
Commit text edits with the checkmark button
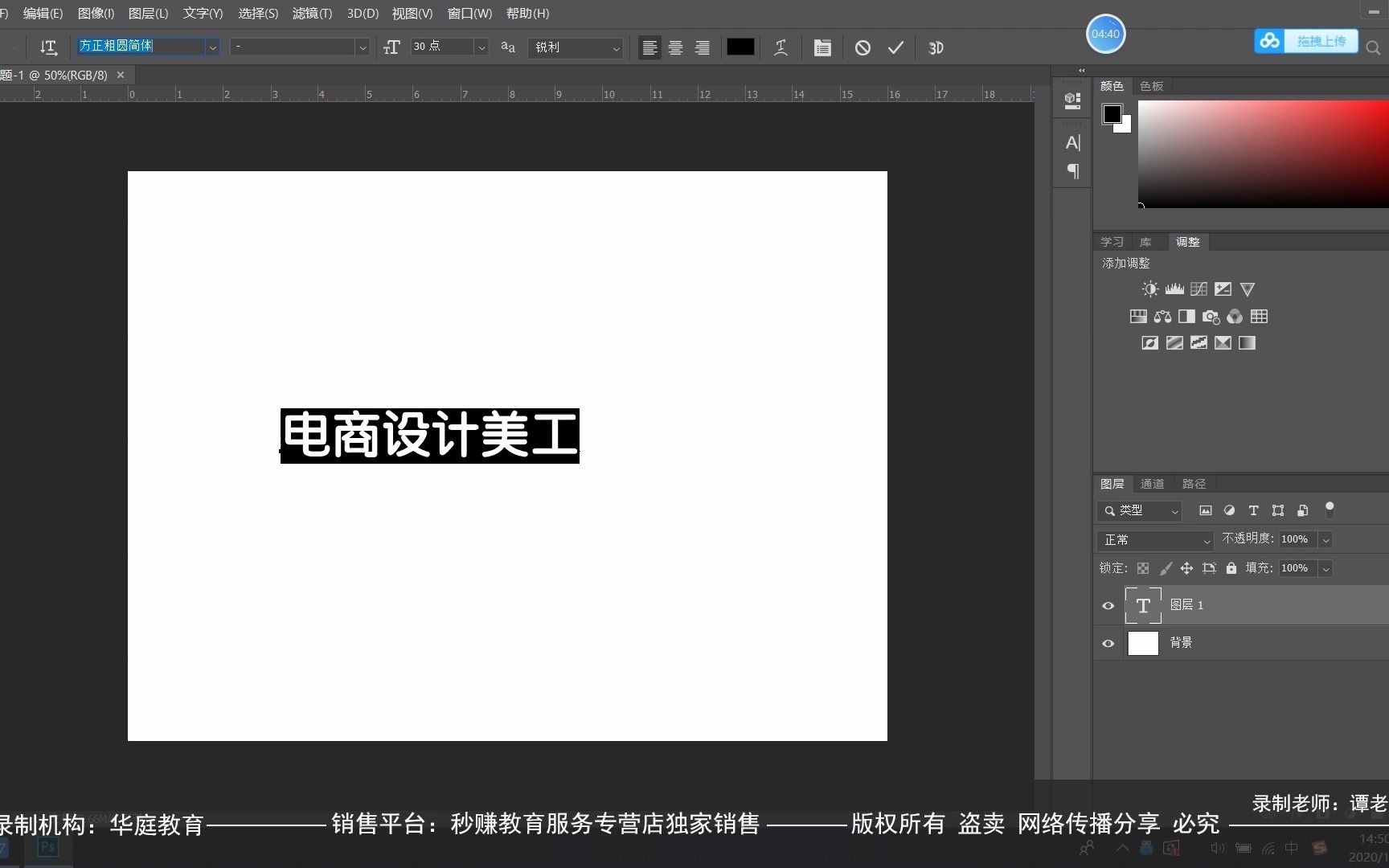895,47
